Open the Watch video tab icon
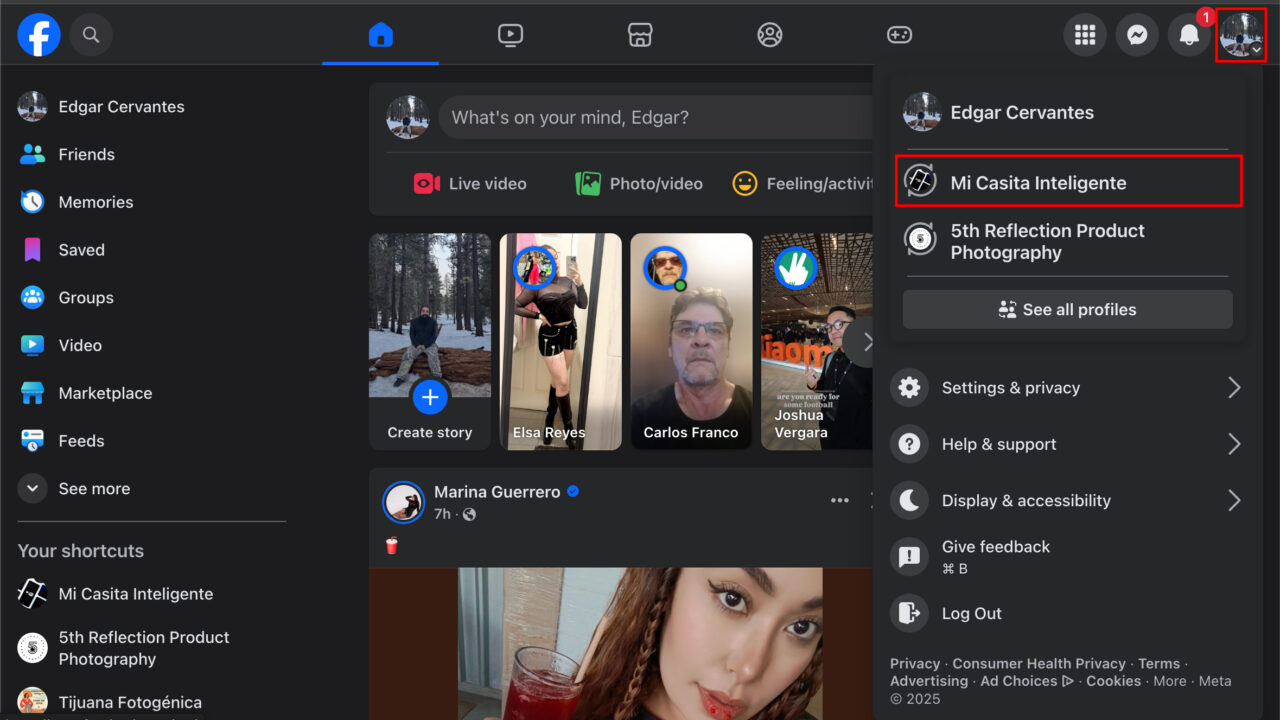The width and height of the screenshot is (1280, 720). [510, 34]
